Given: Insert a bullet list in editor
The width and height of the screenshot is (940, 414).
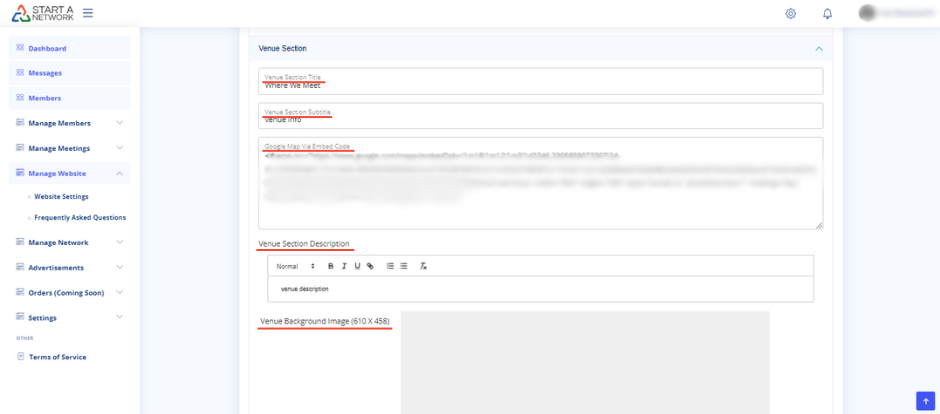Looking at the screenshot, I should (x=404, y=266).
